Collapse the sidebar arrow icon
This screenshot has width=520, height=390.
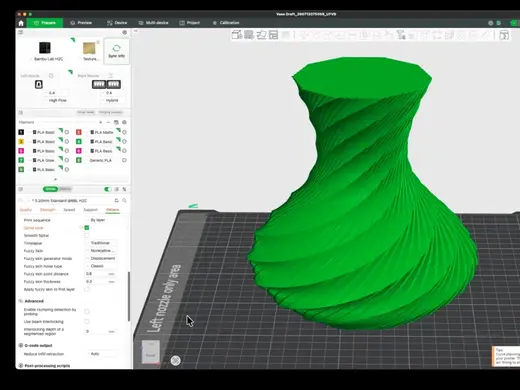pyautogui.click(x=136, y=31)
